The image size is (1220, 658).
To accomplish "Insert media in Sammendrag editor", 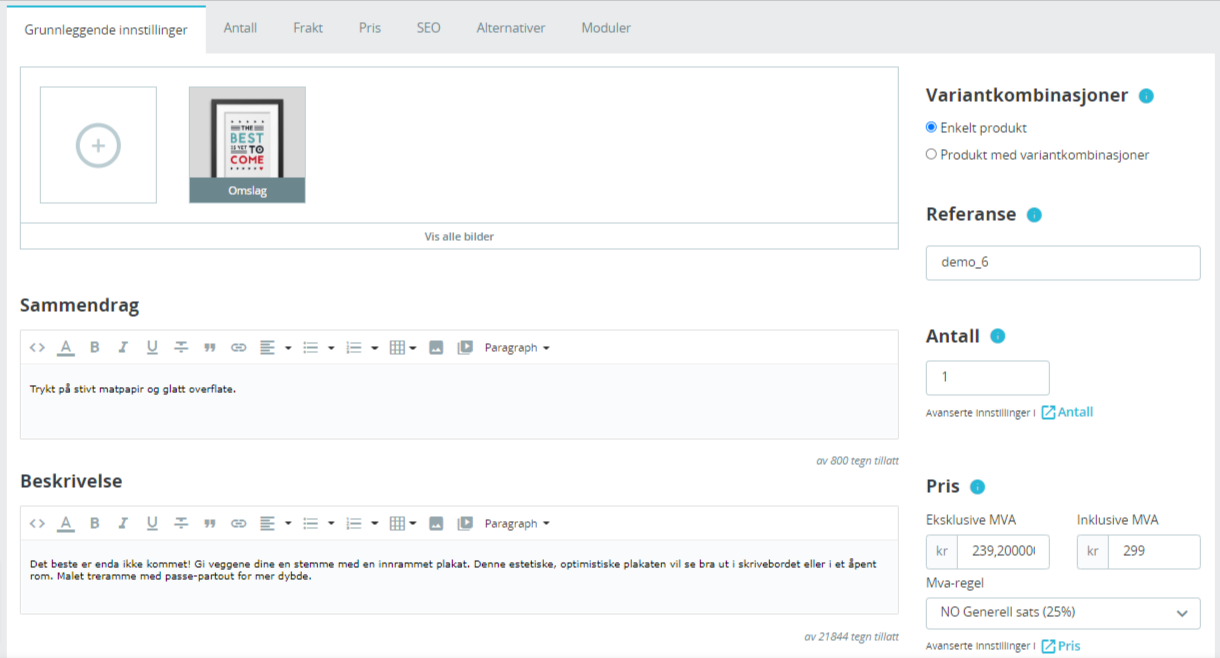I will tap(465, 348).
